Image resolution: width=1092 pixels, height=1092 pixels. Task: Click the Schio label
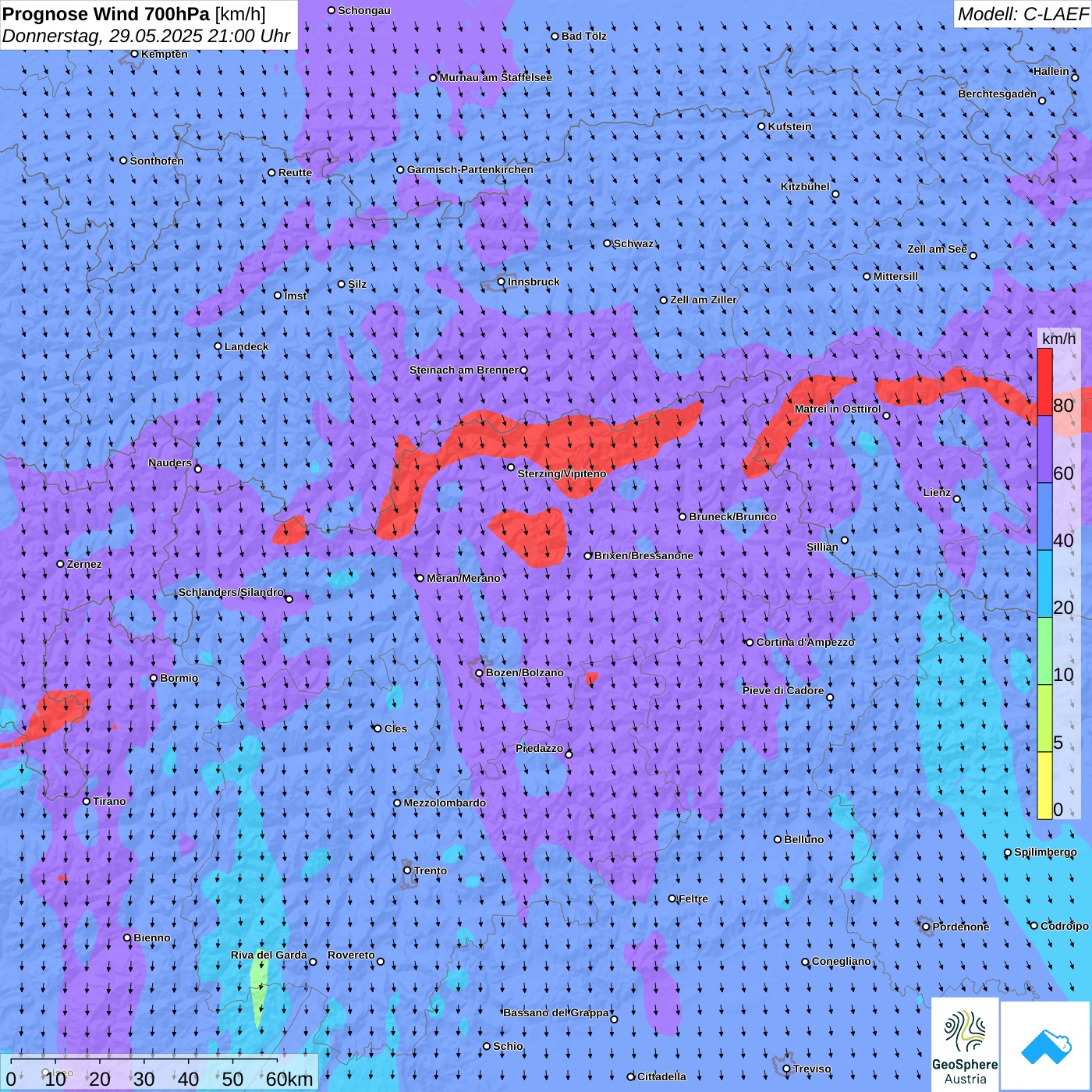508,1046
